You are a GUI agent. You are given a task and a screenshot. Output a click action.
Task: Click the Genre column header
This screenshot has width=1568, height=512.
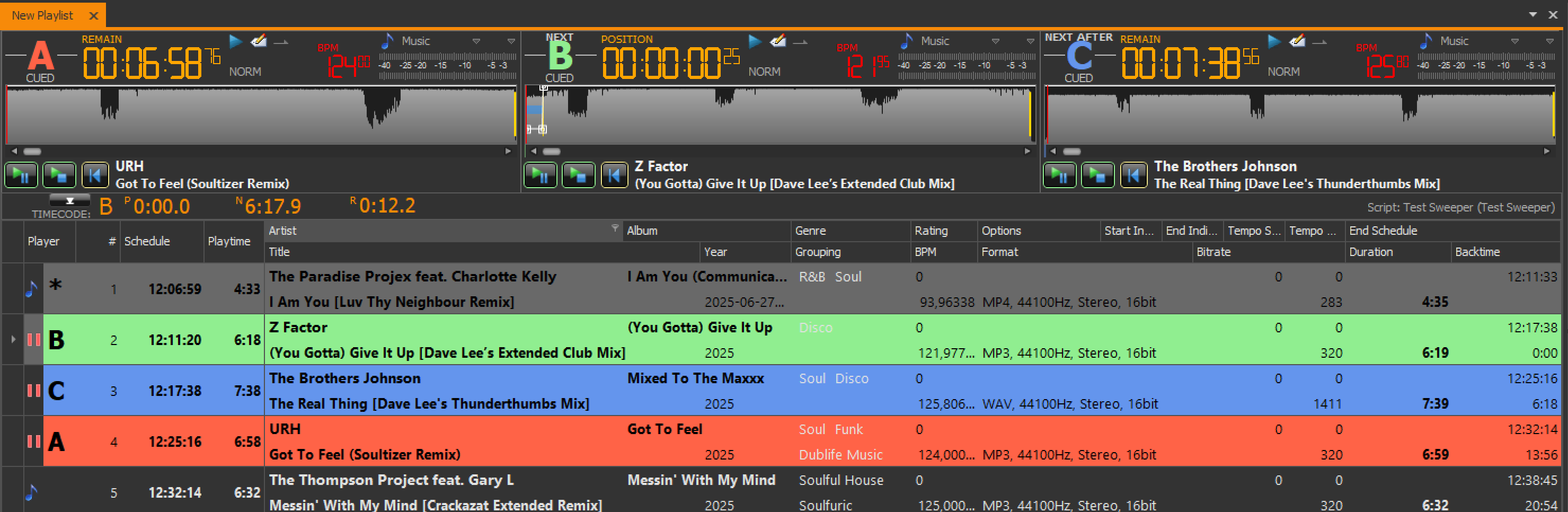pos(810,231)
